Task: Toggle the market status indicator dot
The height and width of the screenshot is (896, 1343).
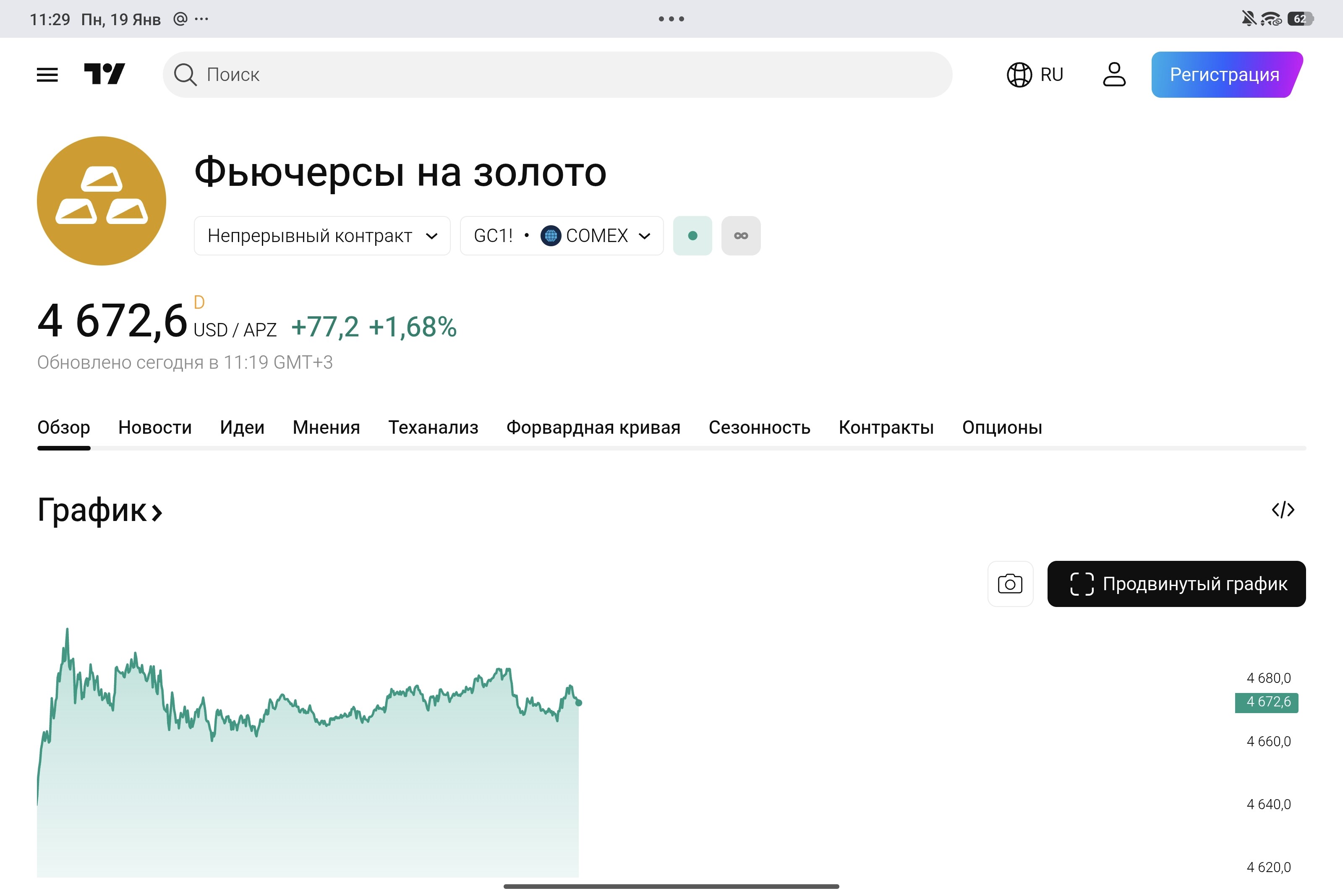Action: pyautogui.click(x=692, y=235)
